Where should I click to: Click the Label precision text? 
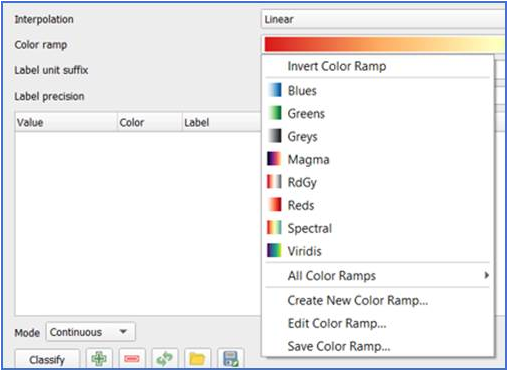(49, 96)
